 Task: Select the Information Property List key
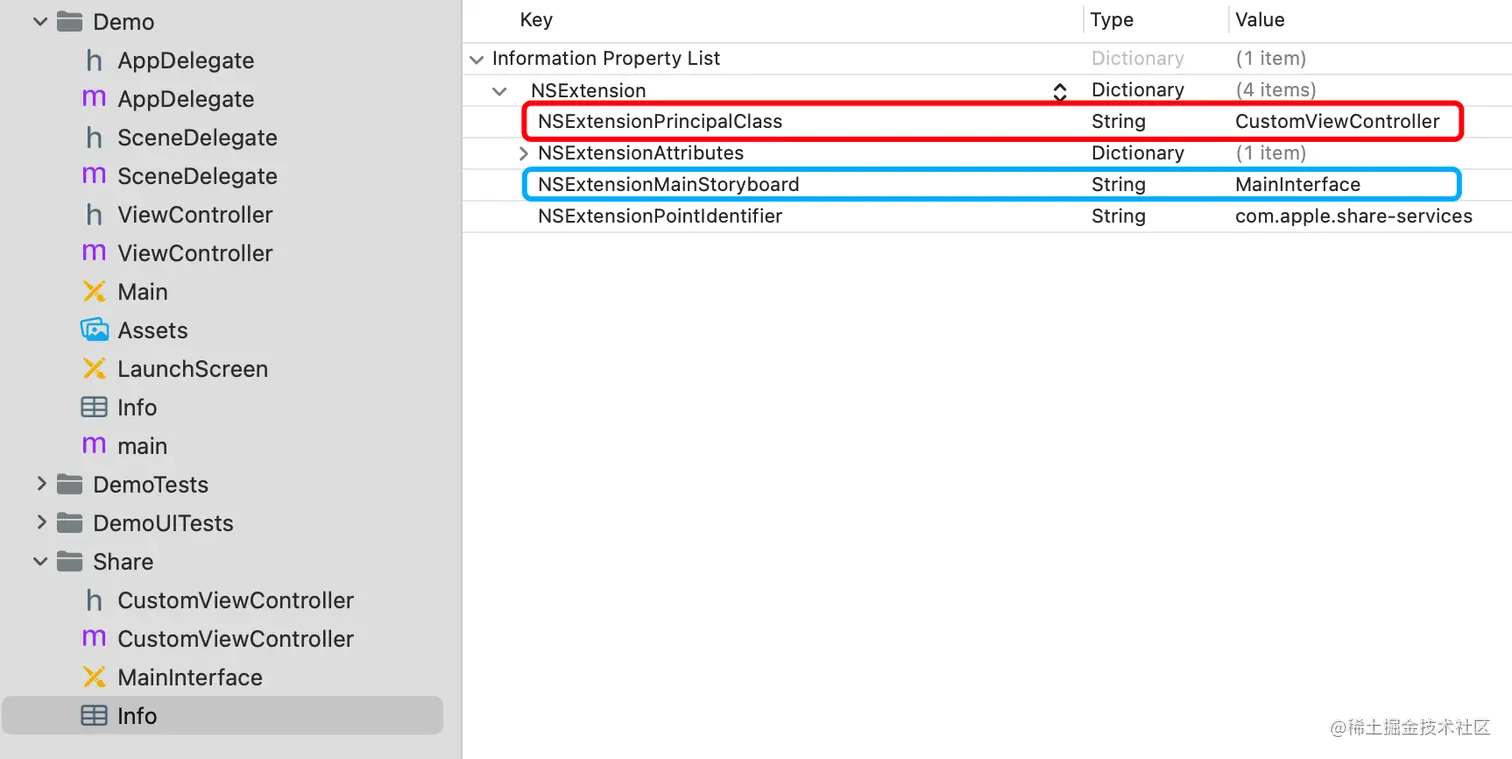(x=606, y=58)
